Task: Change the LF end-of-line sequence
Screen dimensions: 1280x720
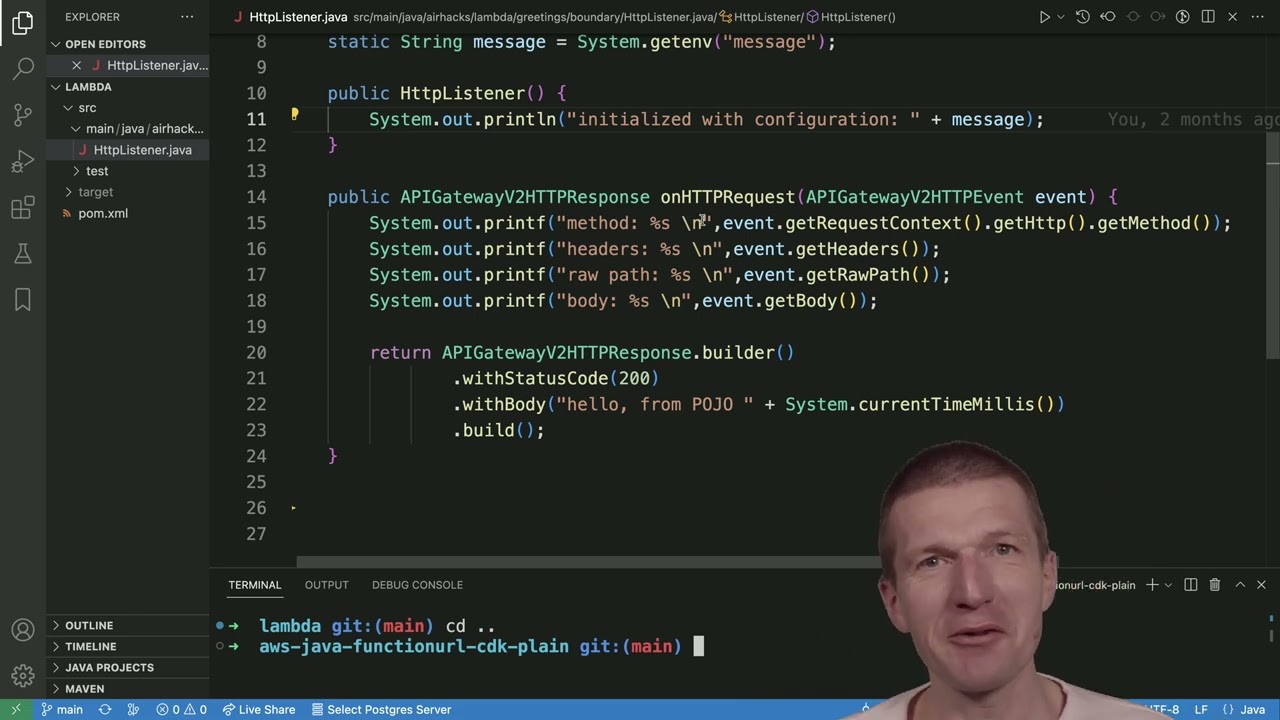Action: pos(1200,710)
